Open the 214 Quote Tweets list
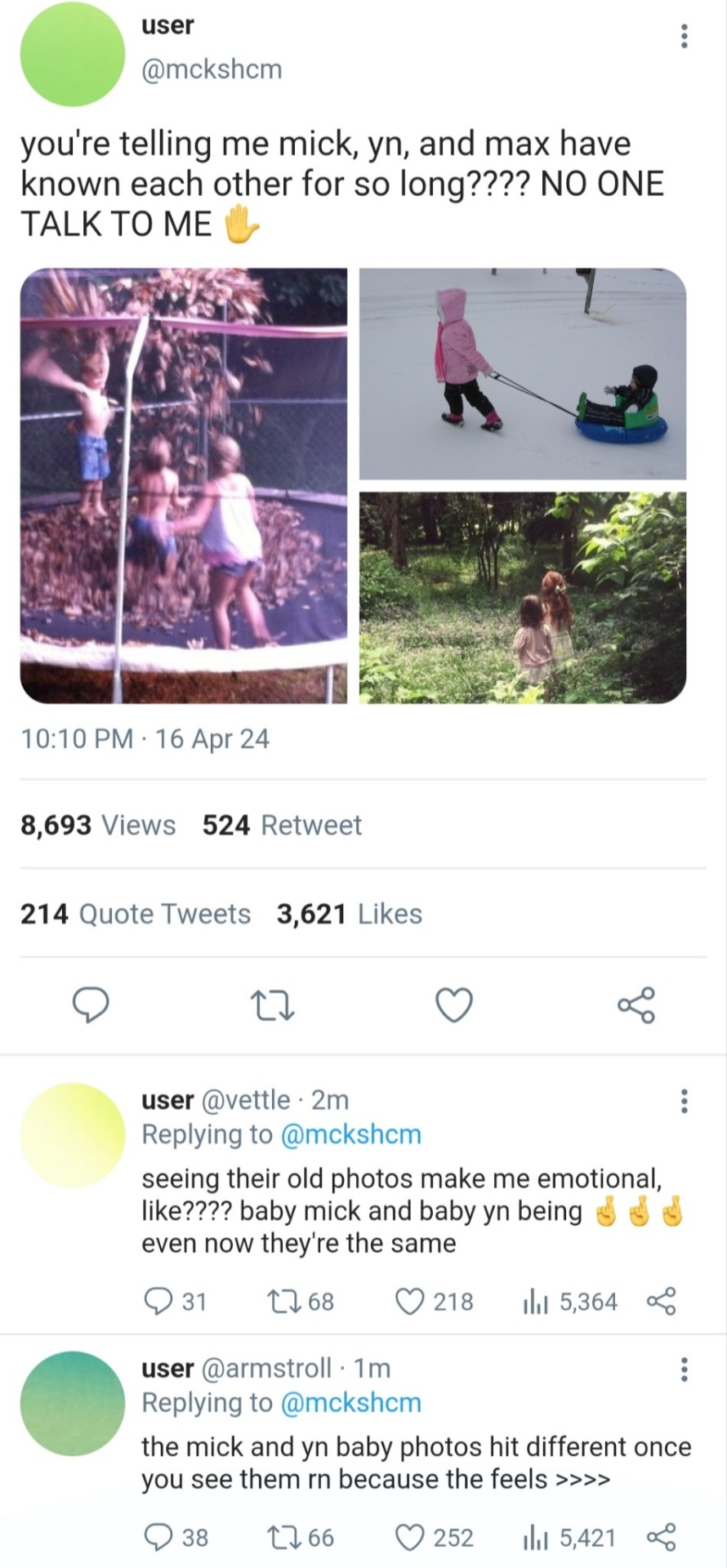Screen dimensions: 727x1568 point(136,913)
